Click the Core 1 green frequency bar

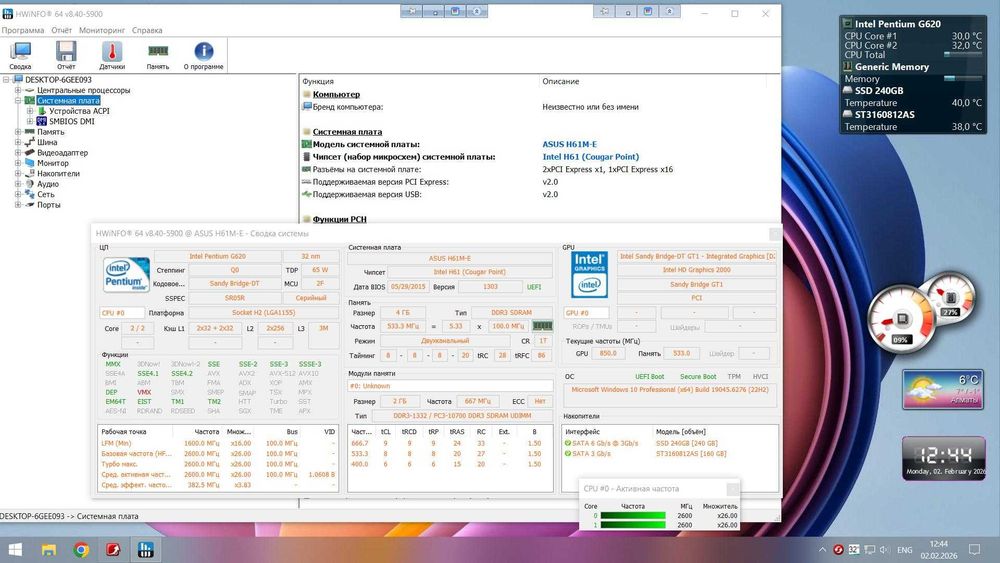[633, 525]
